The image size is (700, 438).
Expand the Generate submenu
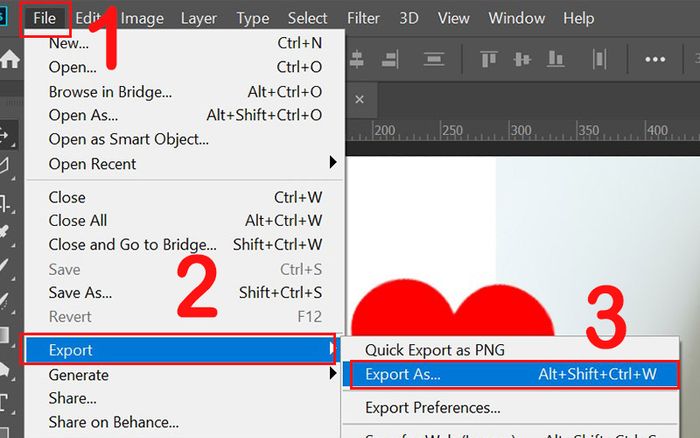click(x=185, y=375)
